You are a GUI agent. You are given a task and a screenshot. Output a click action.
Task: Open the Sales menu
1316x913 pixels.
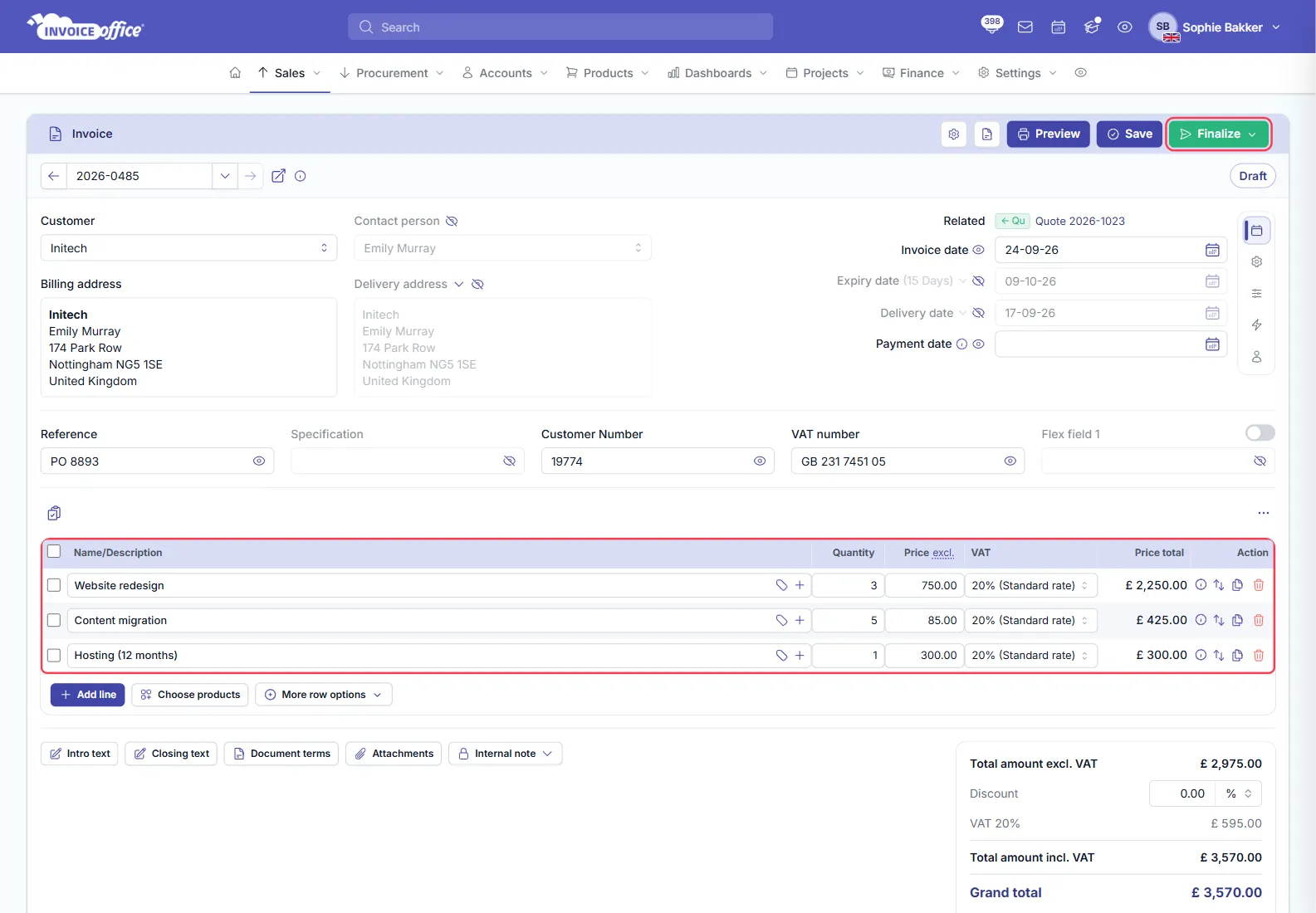click(290, 73)
